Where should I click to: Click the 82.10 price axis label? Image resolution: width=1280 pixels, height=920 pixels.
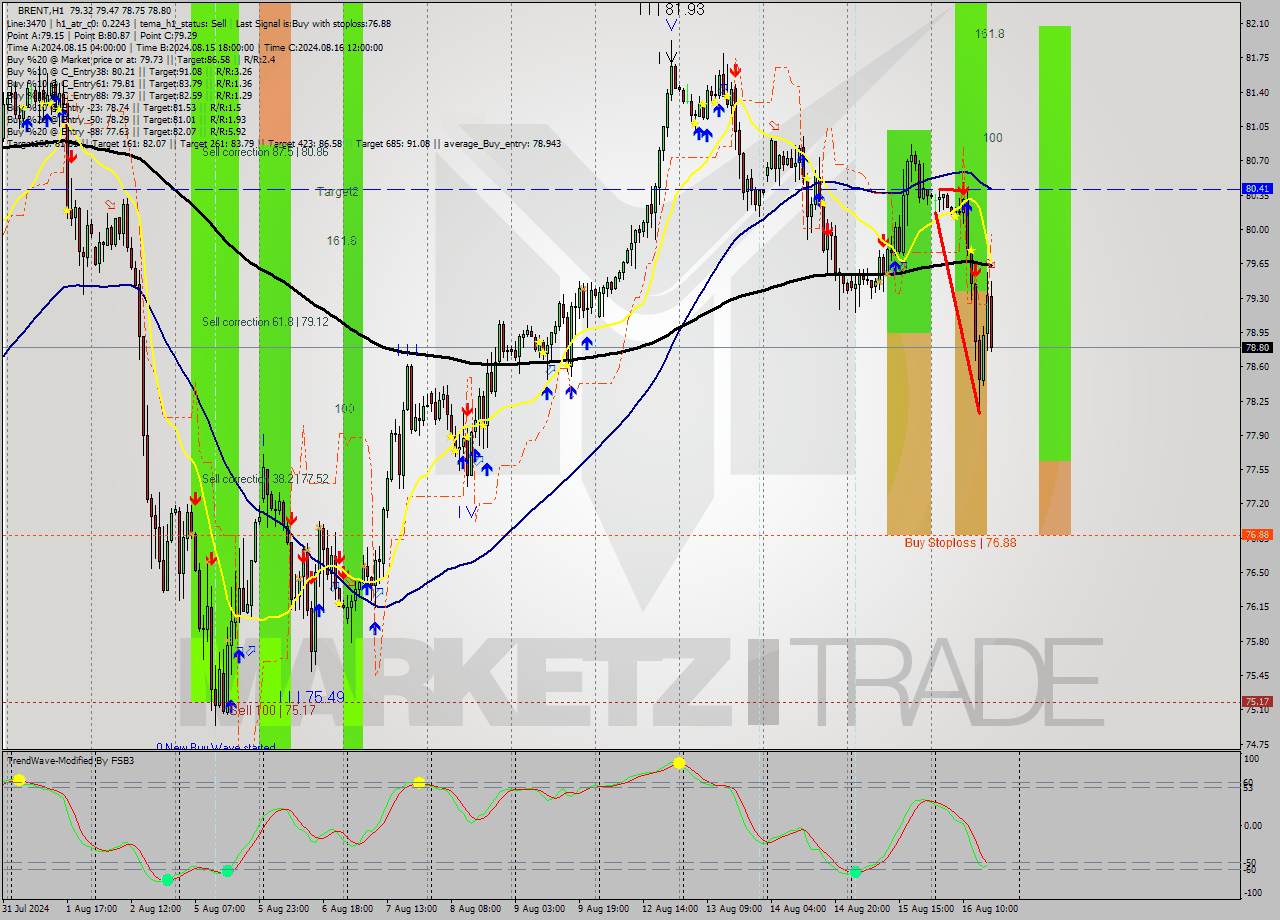1257,23
